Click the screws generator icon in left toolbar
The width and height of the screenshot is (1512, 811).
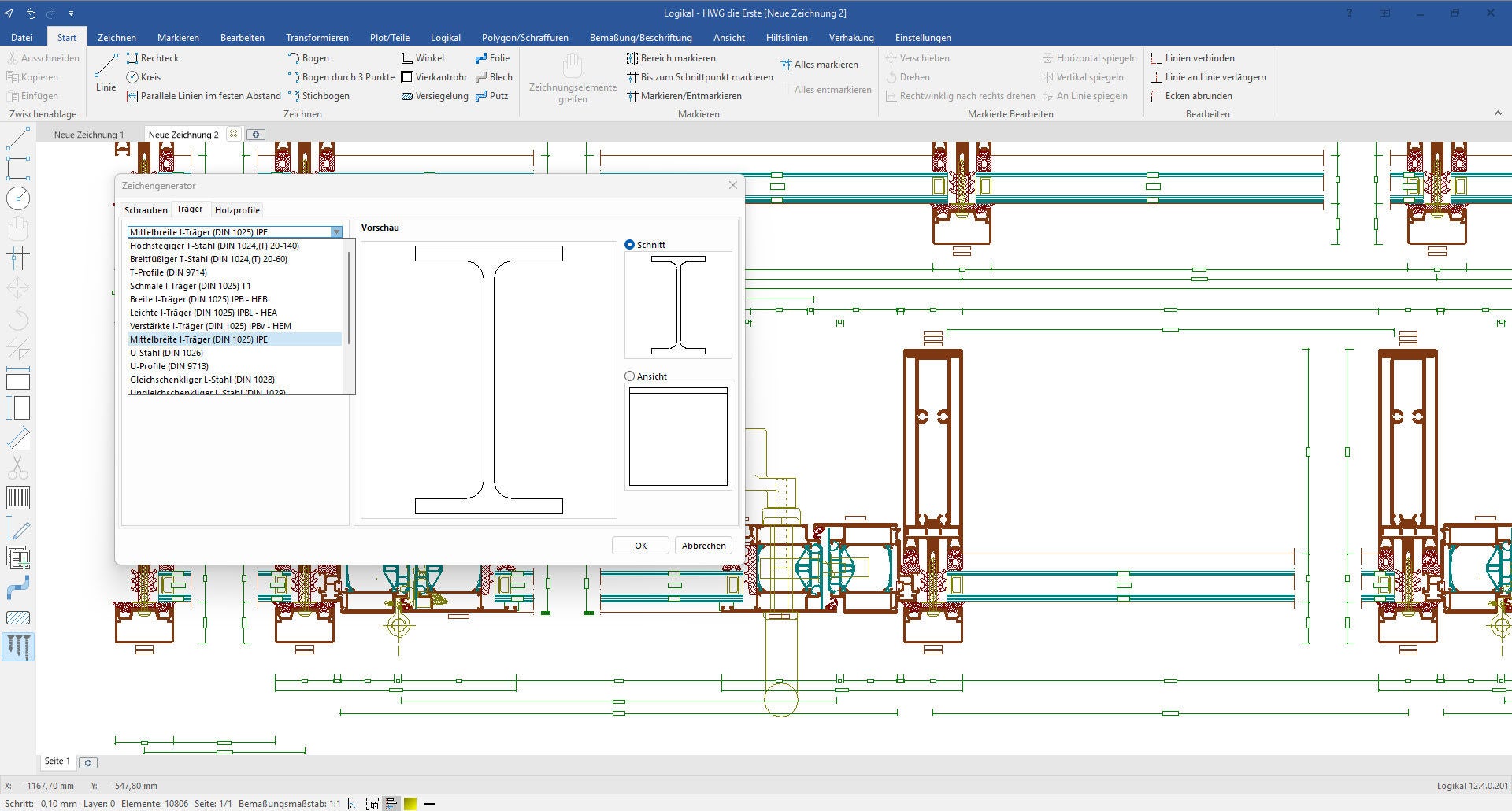pos(17,647)
